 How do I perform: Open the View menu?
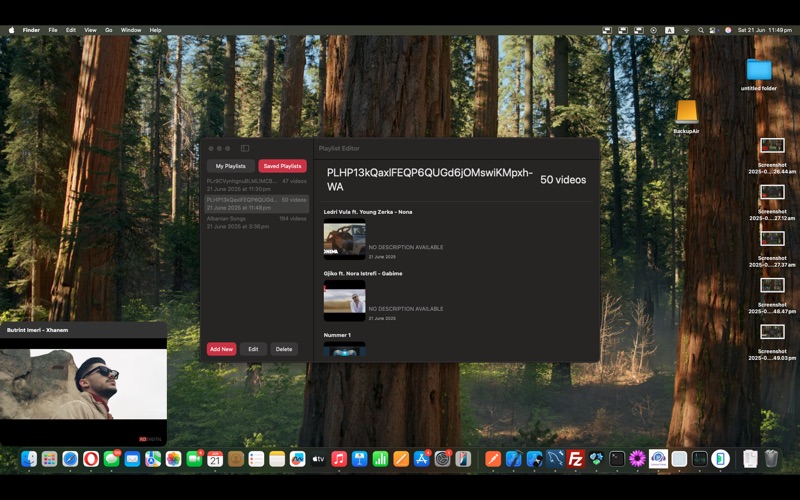click(90, 30)
